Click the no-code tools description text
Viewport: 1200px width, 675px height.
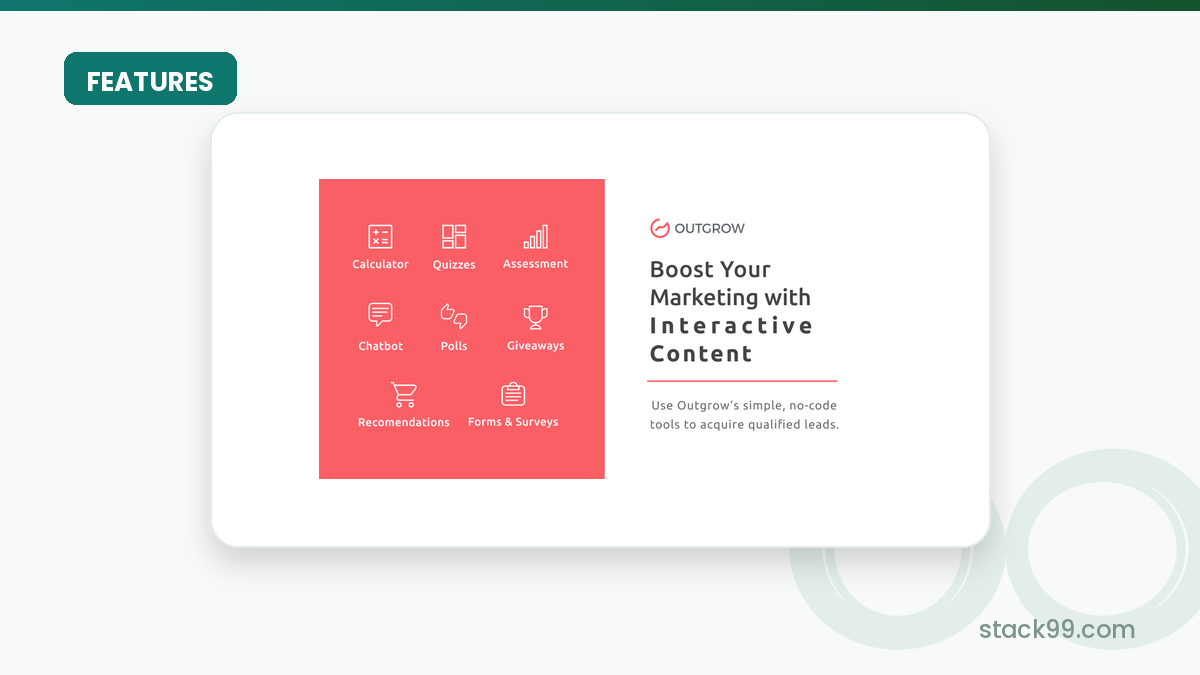click(744, 415)
